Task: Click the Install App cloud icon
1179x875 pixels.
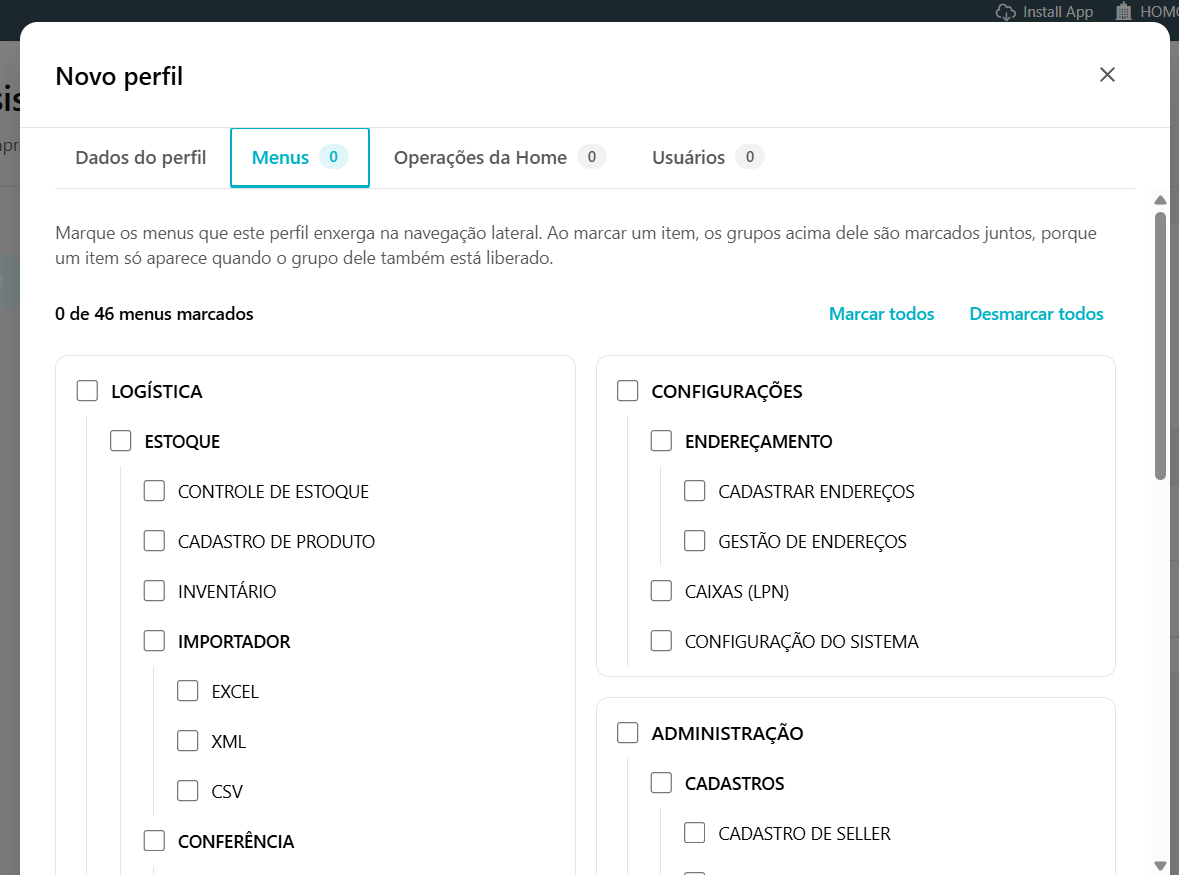Action: click(1005, 12)
